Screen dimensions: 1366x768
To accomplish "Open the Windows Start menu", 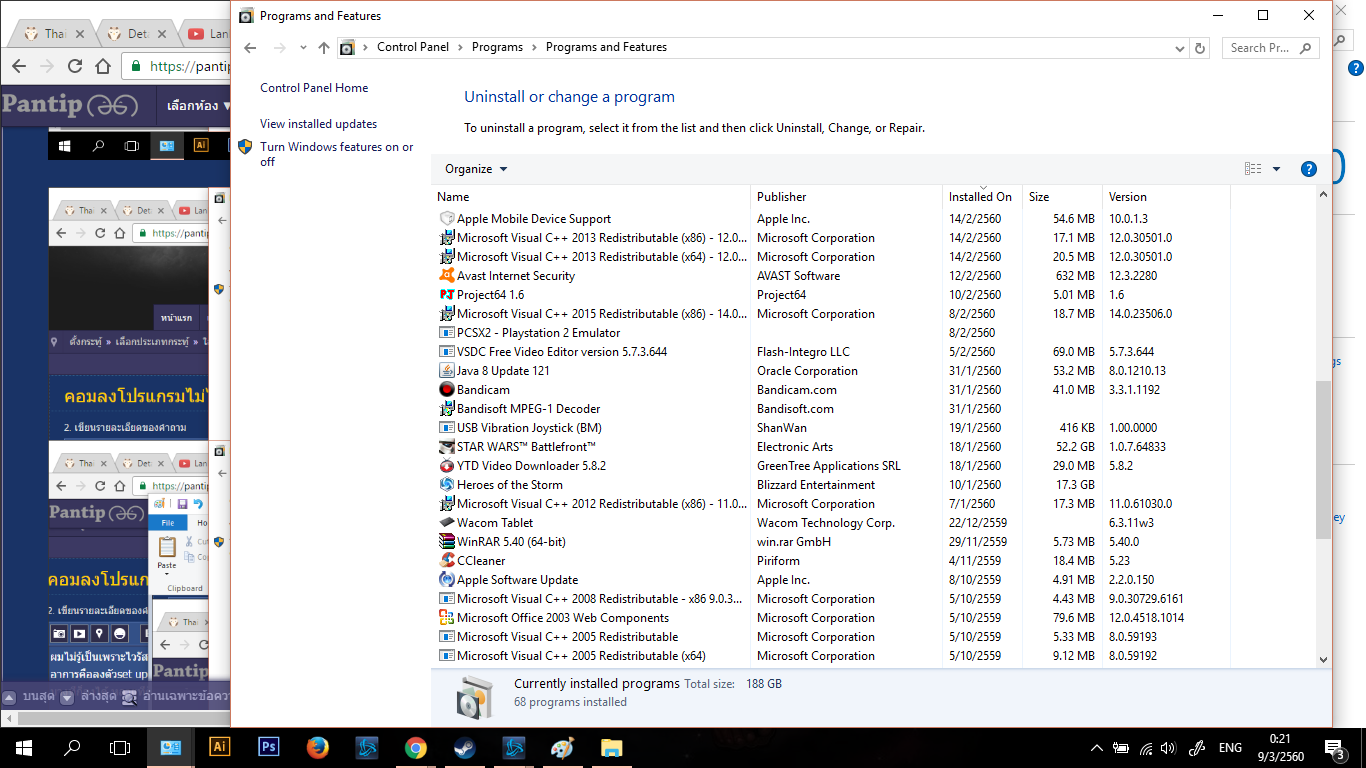I will pyautogui.click(x=24, y=747).
